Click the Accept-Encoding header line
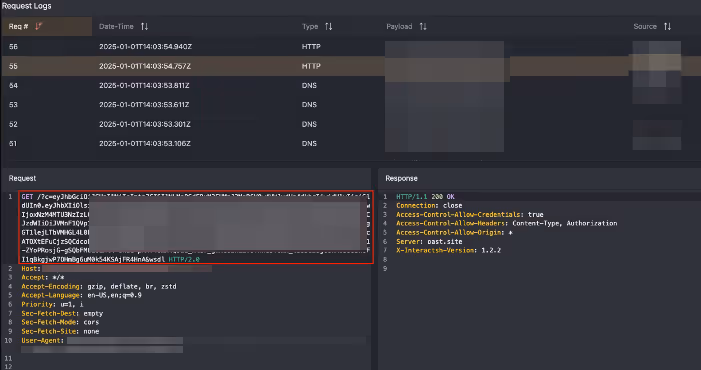Screen dimensions: 701x370 point(99,286)
